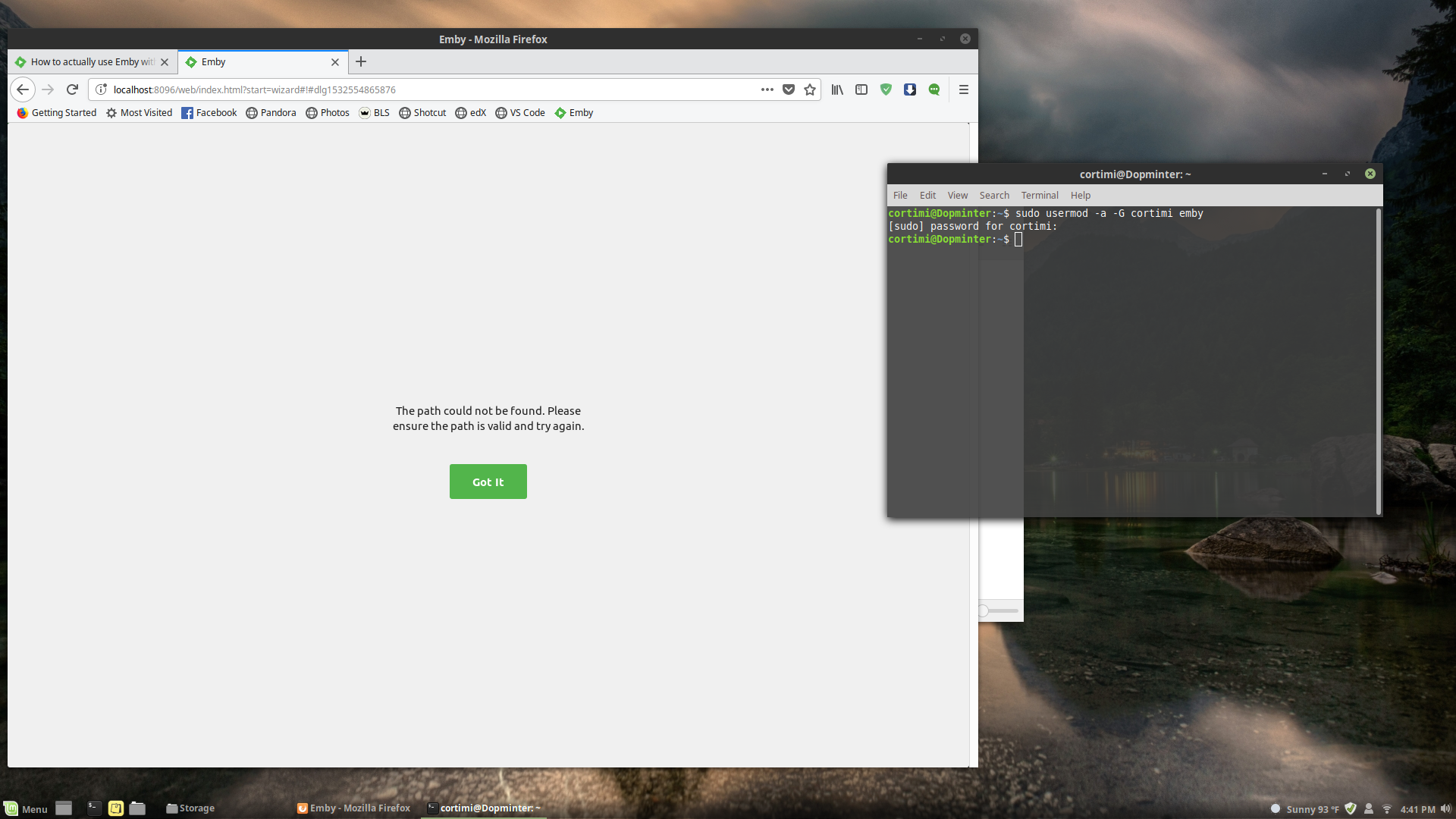Click the 4:41 PM clock
Image resolution: width=1456 pixels, height=819 pixels.
click(1417, 809)
